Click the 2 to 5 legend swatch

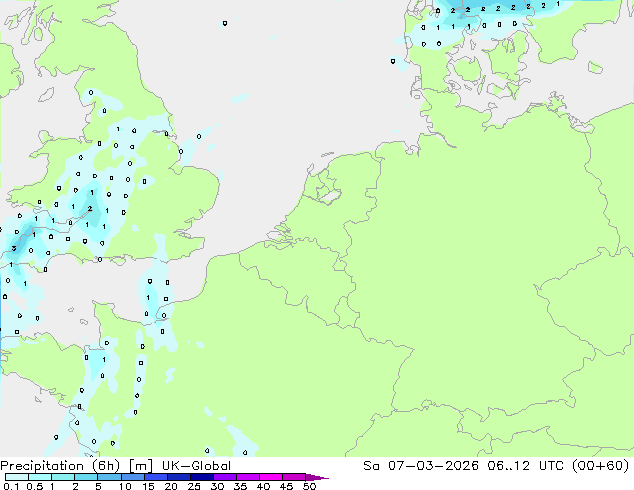[x=86, y=477]
